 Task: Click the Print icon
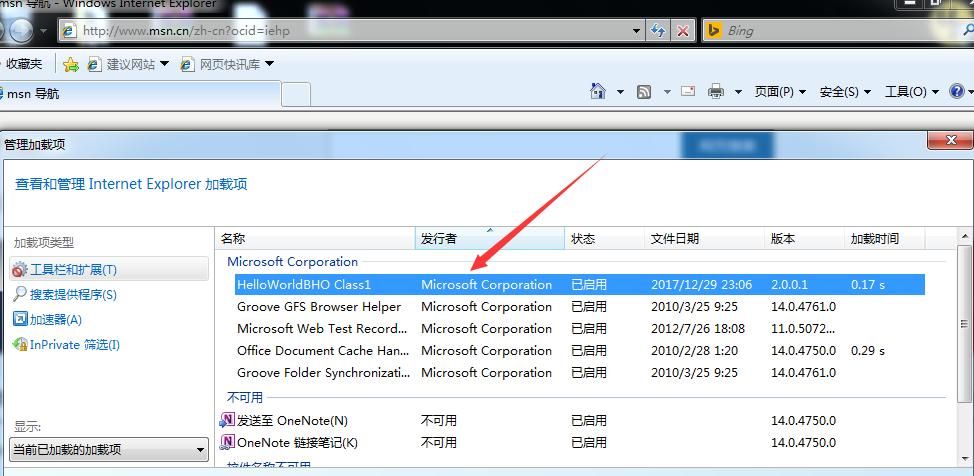click(716, 91)
